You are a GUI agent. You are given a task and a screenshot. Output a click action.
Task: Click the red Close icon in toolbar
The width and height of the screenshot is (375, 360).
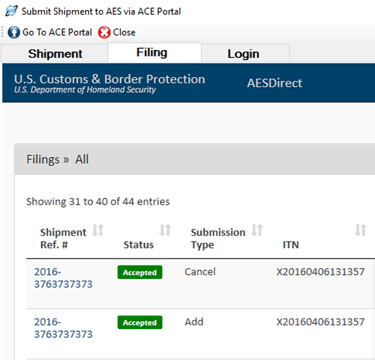104,32
